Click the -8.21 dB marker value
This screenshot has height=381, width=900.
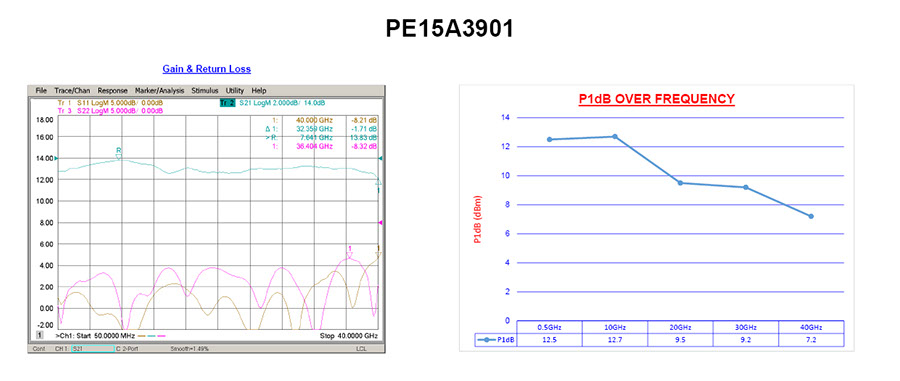point(364,120)
